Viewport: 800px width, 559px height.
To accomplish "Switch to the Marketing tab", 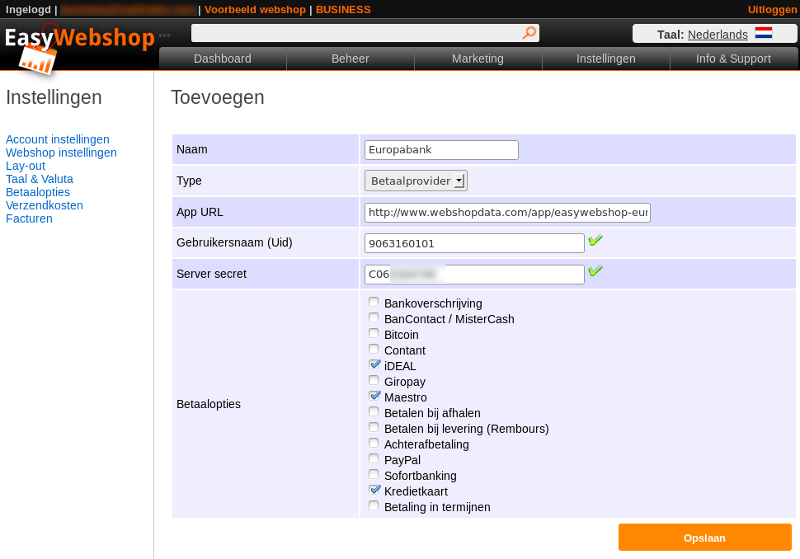I will (x=478, y=59).
